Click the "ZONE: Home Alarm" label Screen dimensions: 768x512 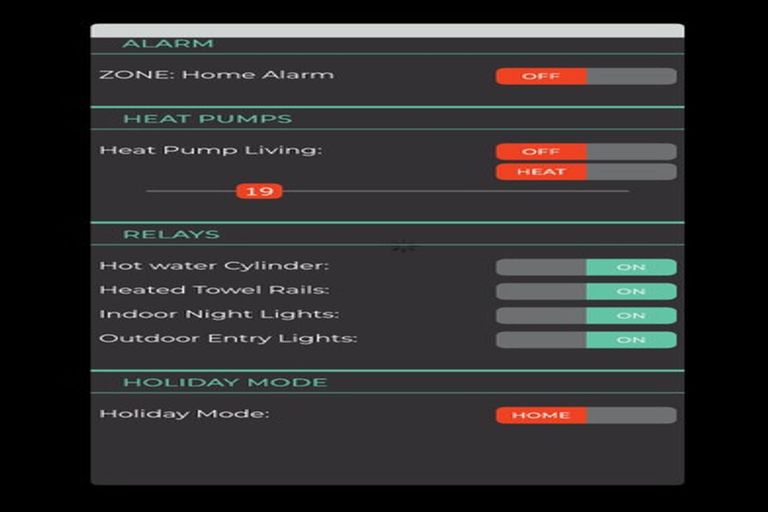pos(216,75)
